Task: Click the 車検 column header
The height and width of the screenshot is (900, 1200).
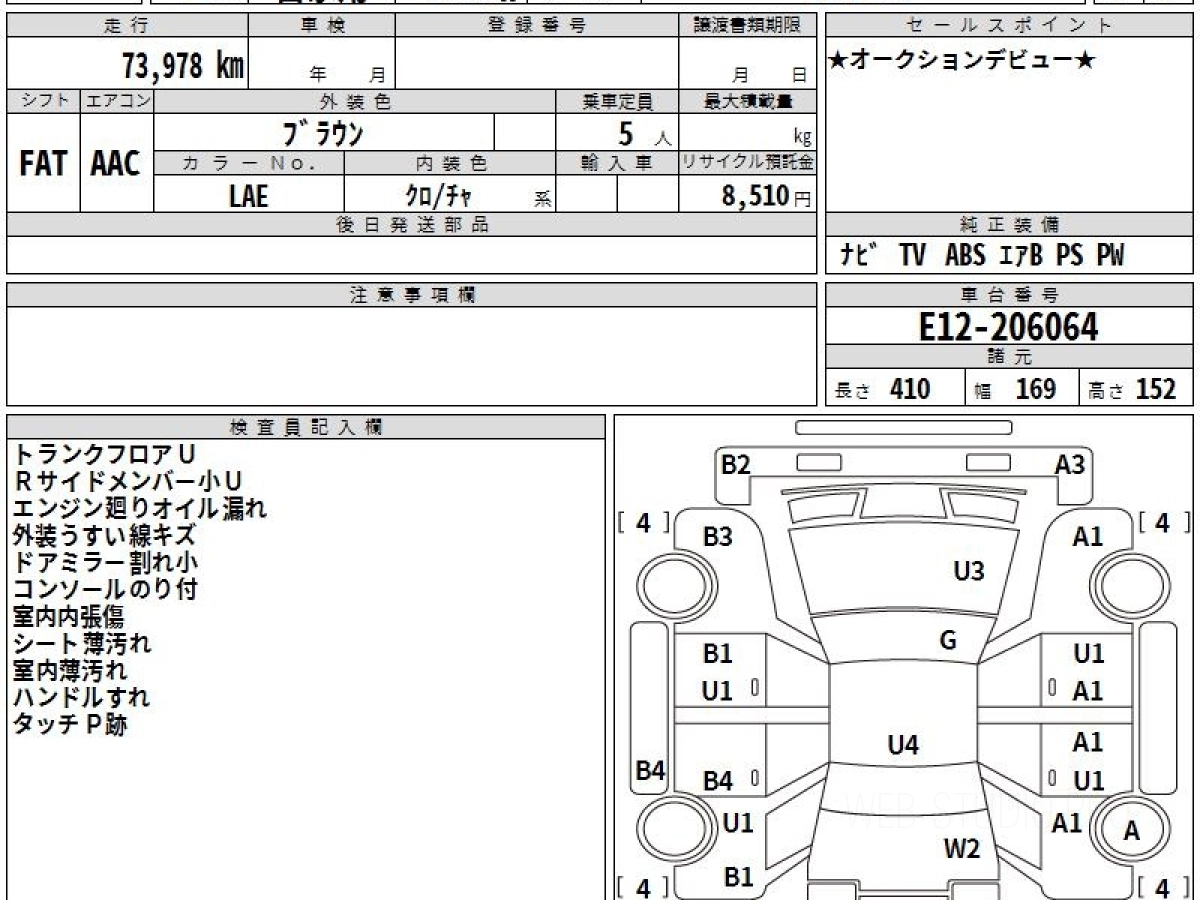Action: (x=321, y=25)
